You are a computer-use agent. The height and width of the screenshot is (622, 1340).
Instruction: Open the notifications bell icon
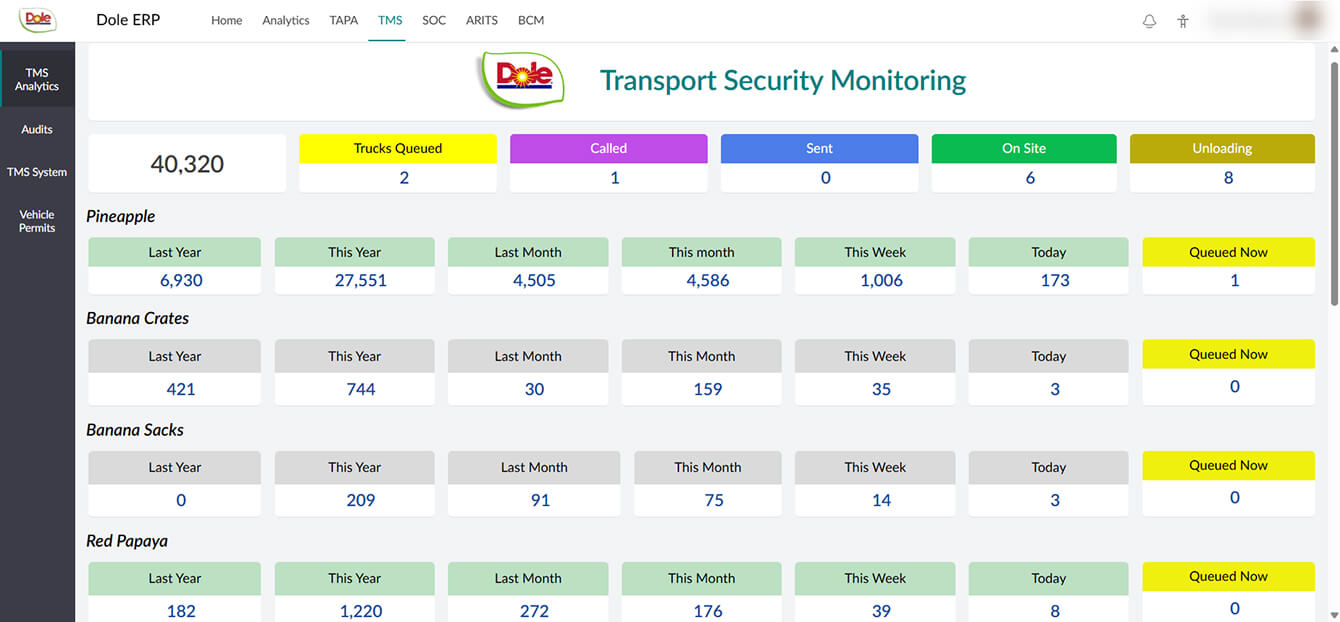(x=1149, y=21)
